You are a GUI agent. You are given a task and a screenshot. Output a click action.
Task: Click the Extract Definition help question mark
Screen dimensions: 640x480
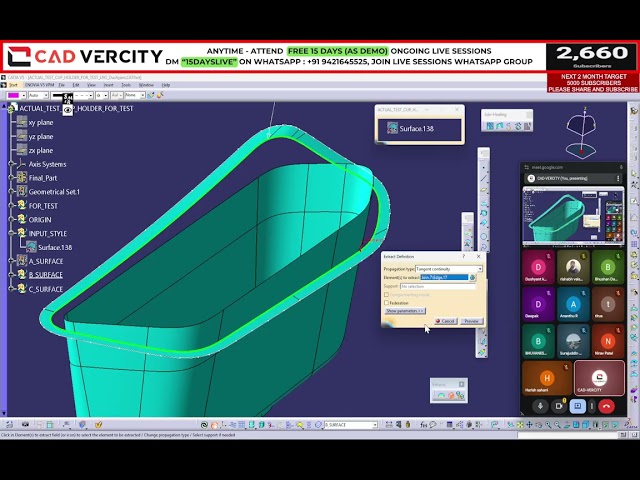pos(463,256)
